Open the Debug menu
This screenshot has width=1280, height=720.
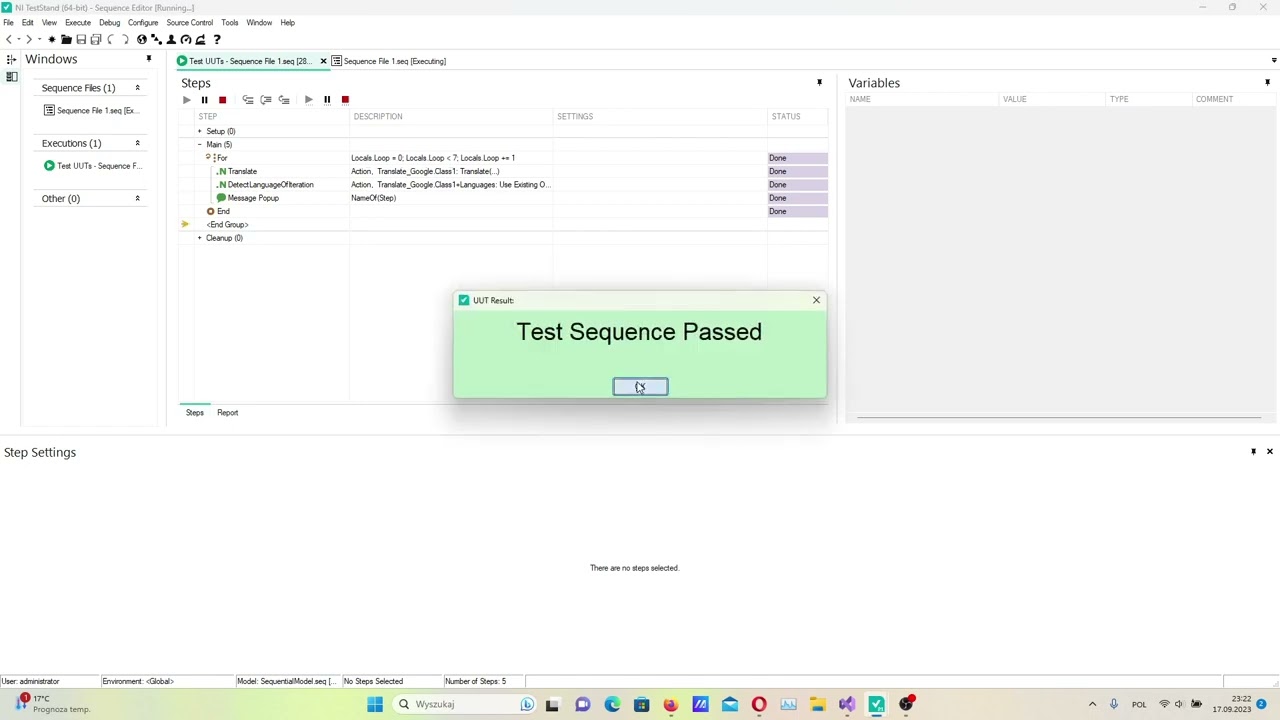[x=109, y=22]
